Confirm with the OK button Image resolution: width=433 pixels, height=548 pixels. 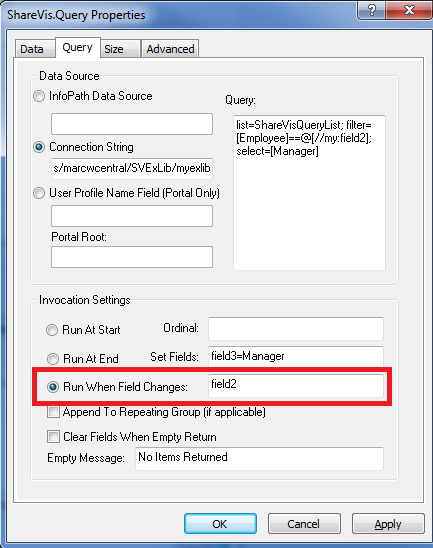point(220,524)
